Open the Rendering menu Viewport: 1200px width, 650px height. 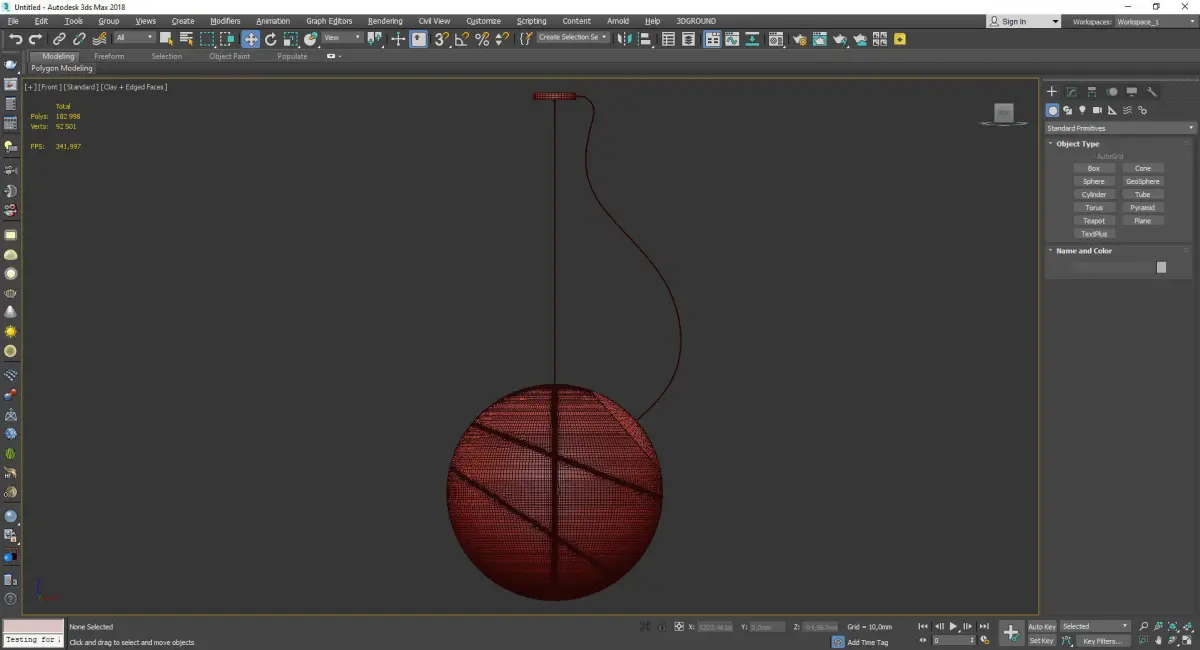point(385,21)
